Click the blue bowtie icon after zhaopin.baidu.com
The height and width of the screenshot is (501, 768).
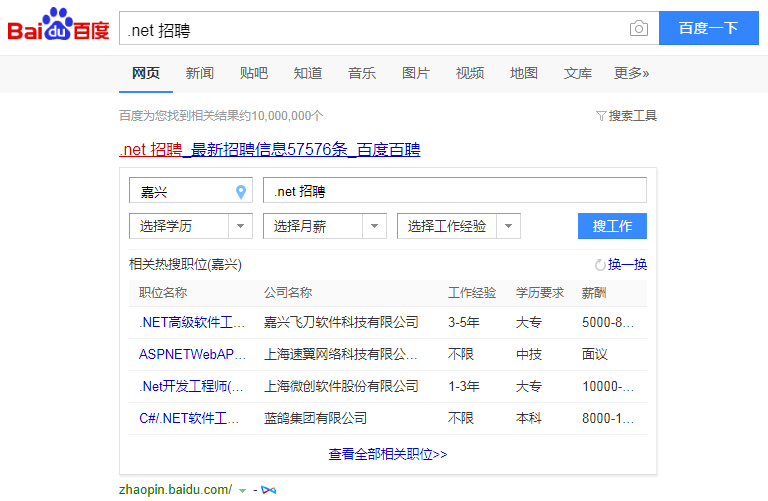click(x=268, y=490)
